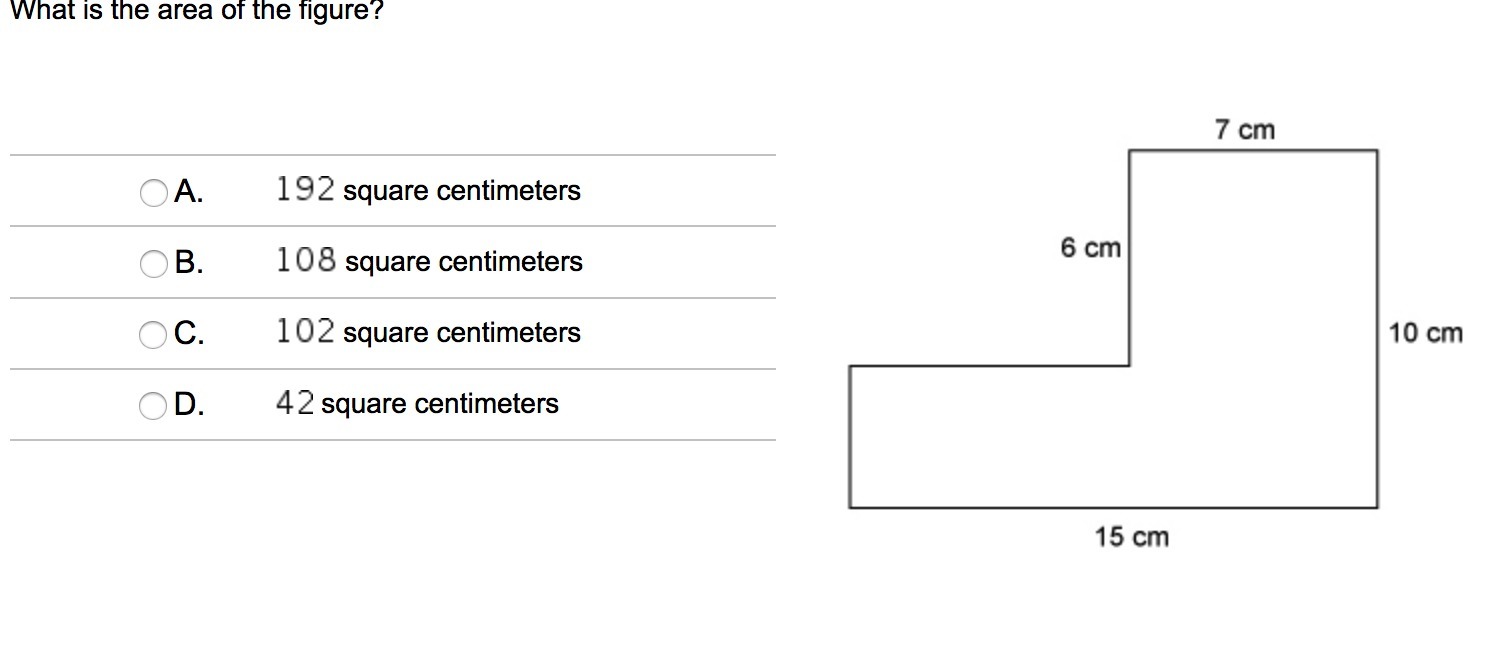
Task: Click the '102 square centimeters' answer text
Action: click(428, 332)
